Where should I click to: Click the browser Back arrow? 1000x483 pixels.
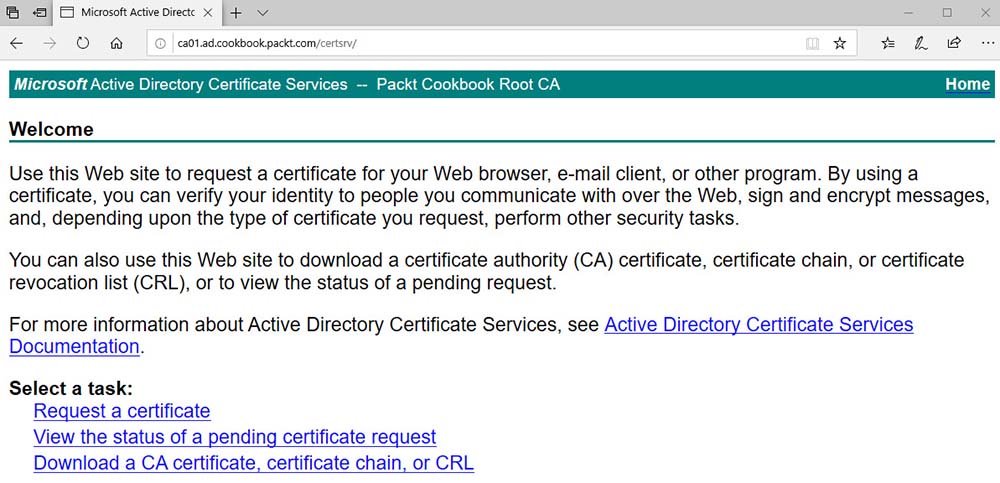coord(16,44)
